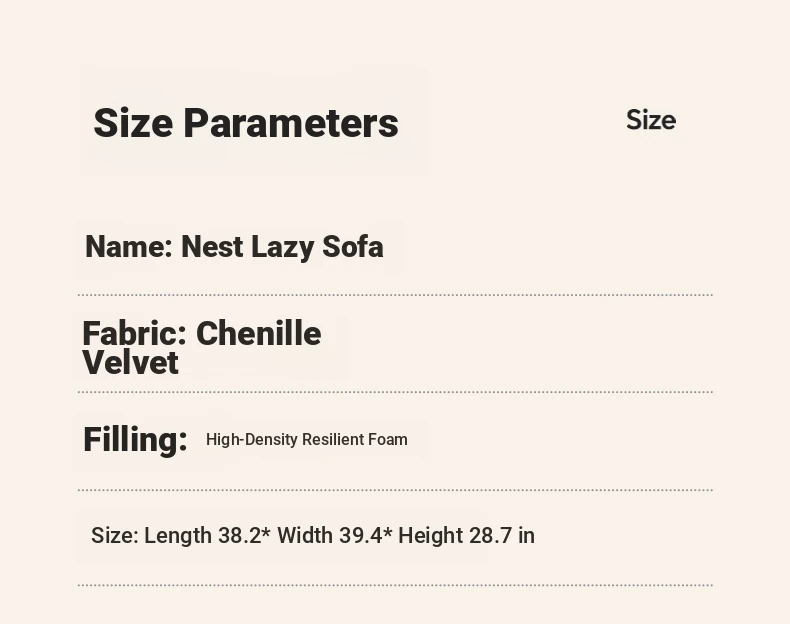Image resolution: width=790 pixels, height=624 pixels.
Task: Click dotted divider below the Fabric row
Action: click(395, 392)
